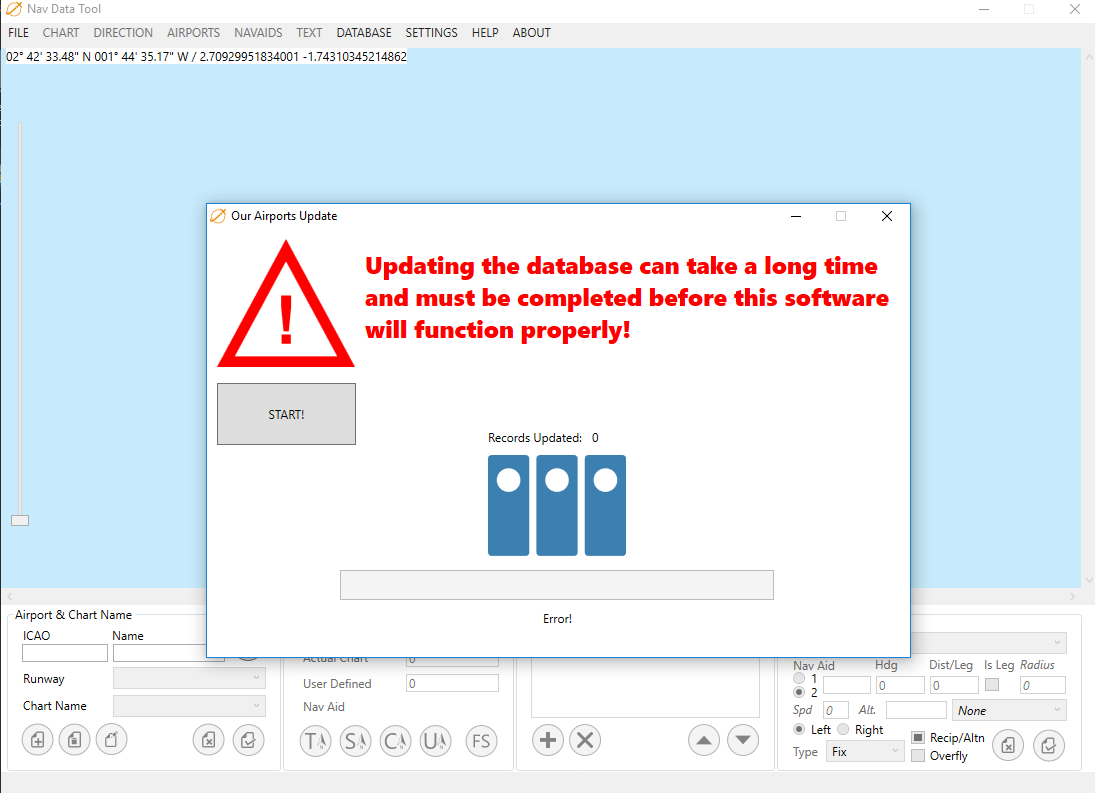Screen dimensions: 1095x793
Task: Click the zoom slider handle on left edge
Action: [20, 520]
